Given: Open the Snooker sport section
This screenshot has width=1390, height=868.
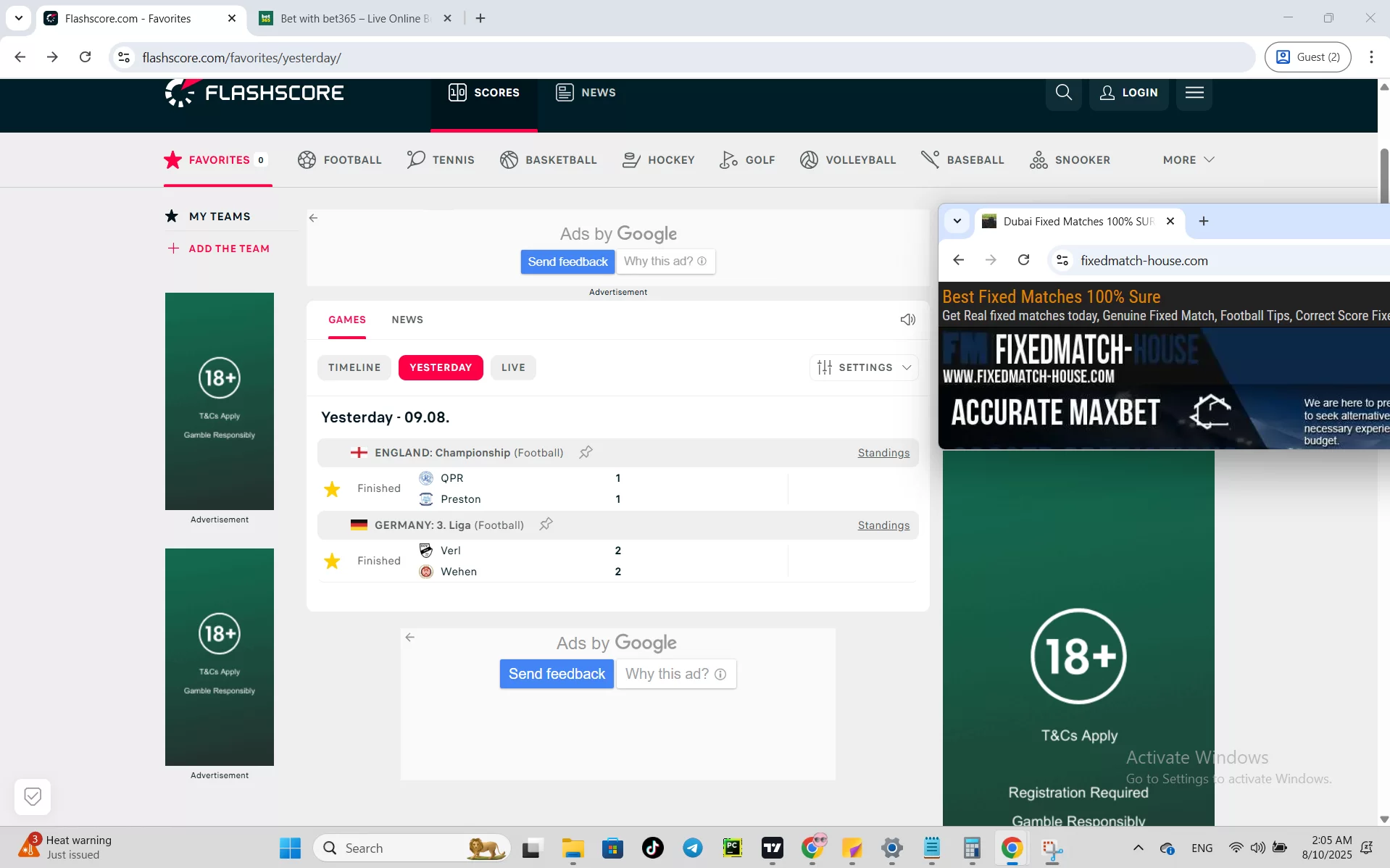Looking at the screenshot, I should [x=1070, y=160].
